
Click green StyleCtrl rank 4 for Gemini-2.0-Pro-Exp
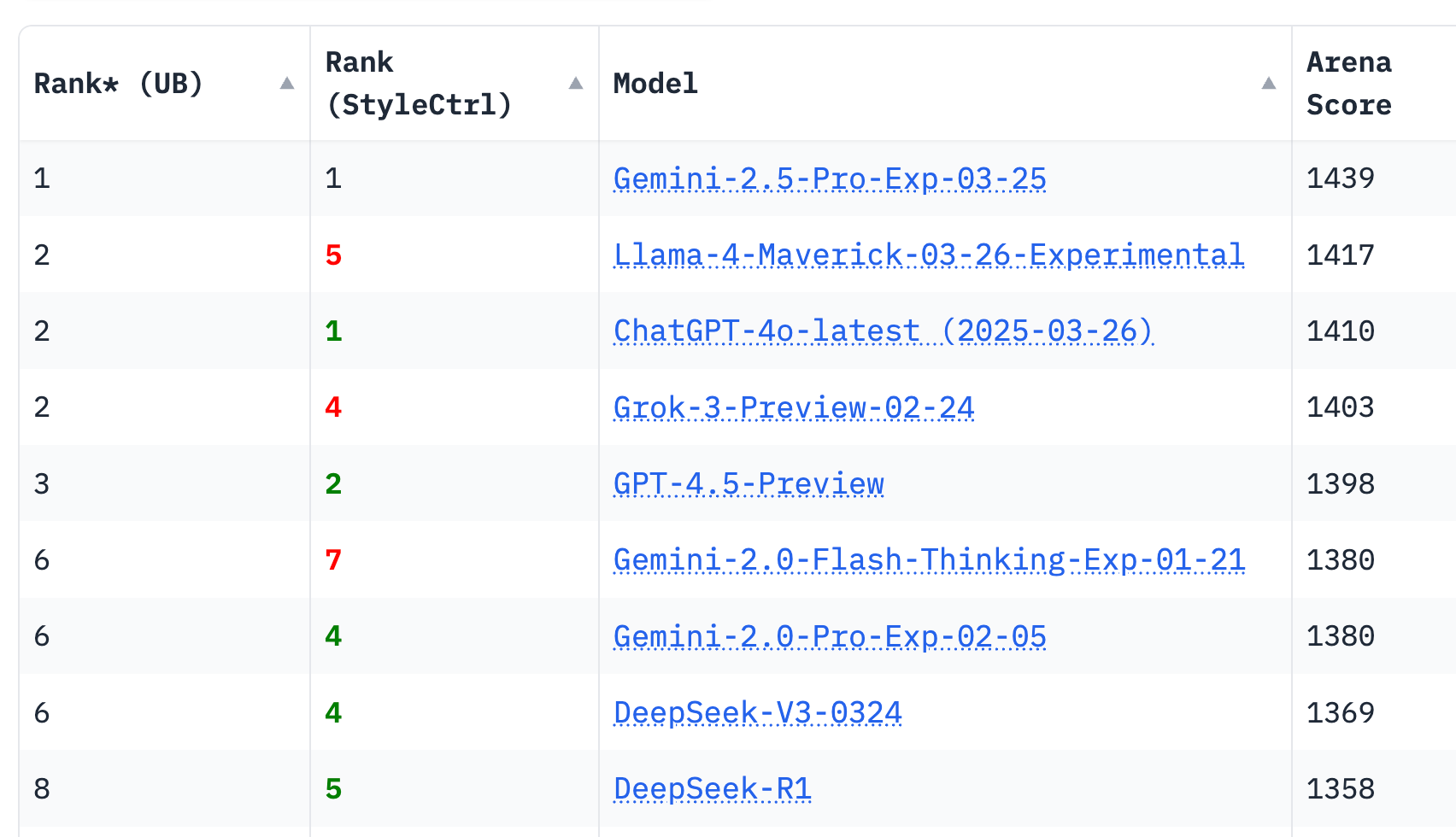[x=333, y=636]
